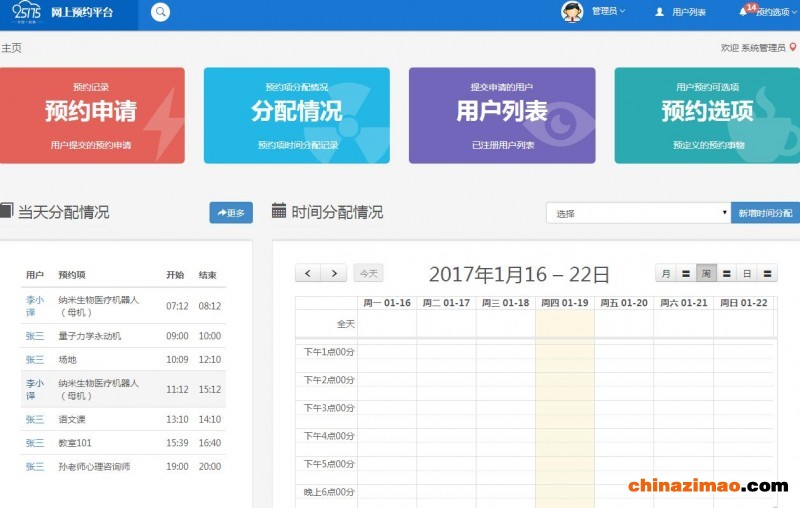Click user link 李小泽 in first table row
The width and height of the screenshot is (800, 508).
coord(34,305)
